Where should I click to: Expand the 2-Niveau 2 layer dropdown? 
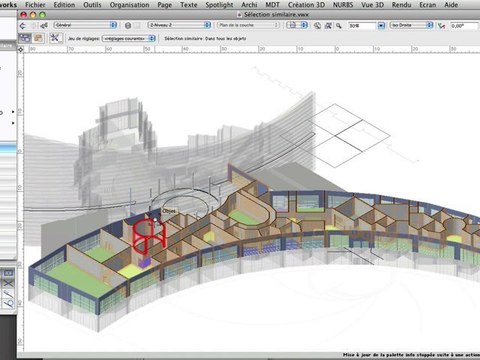[x=179, y=25]
